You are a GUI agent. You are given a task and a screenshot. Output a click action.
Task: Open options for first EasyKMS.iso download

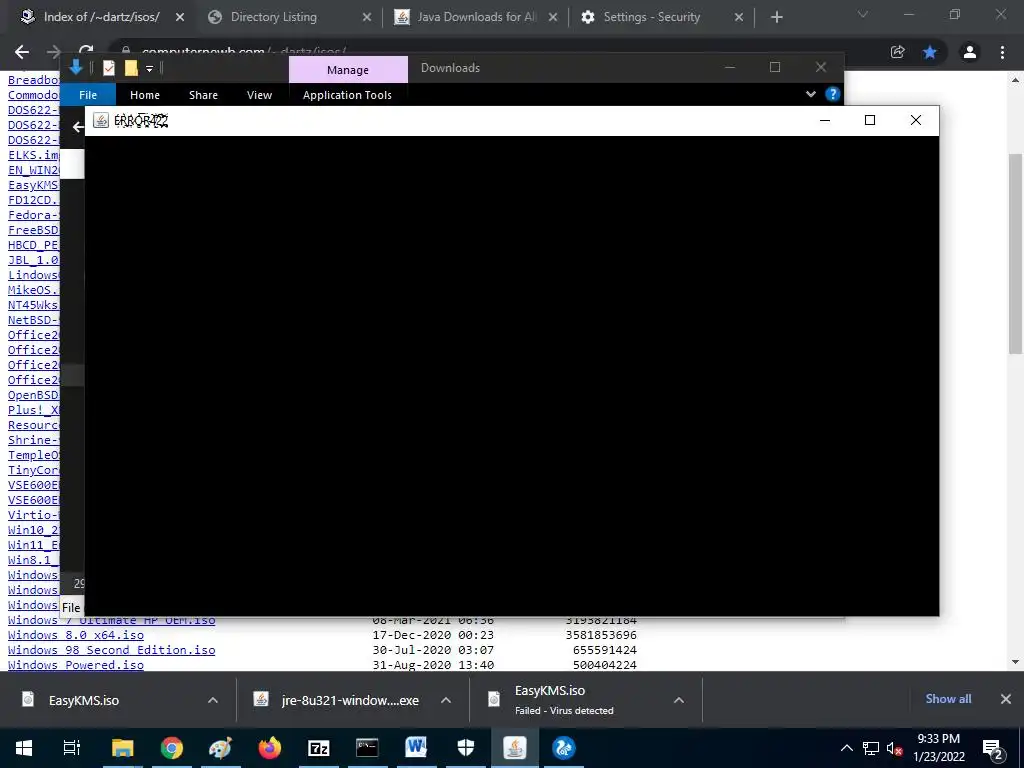point(213,700)
